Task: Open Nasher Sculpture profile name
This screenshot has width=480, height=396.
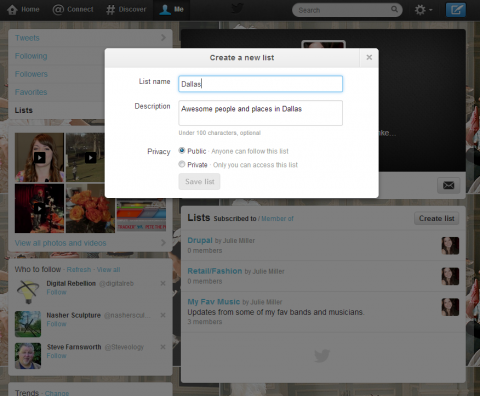Action: 74,315
